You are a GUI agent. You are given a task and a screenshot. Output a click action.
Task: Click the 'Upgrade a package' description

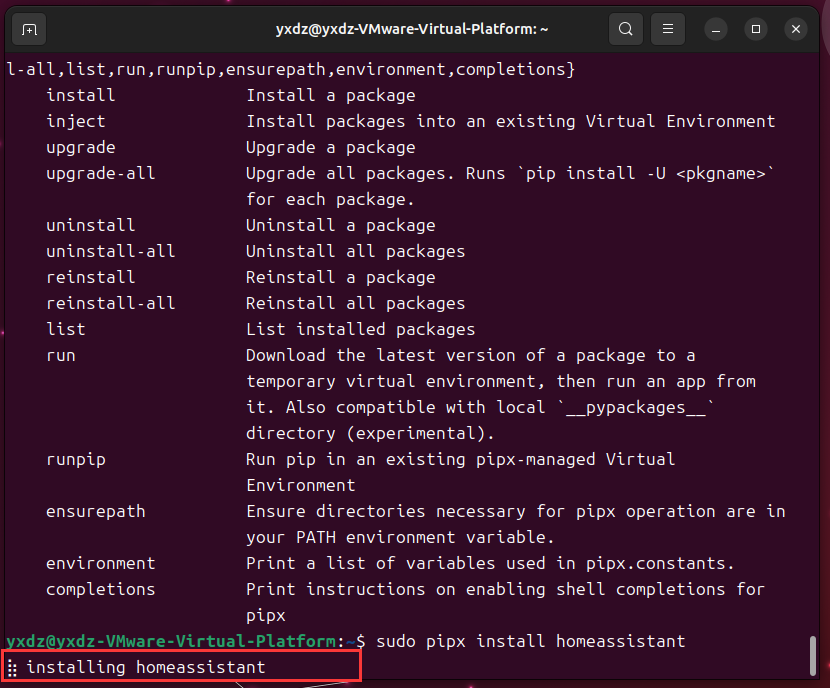point(331,147)
